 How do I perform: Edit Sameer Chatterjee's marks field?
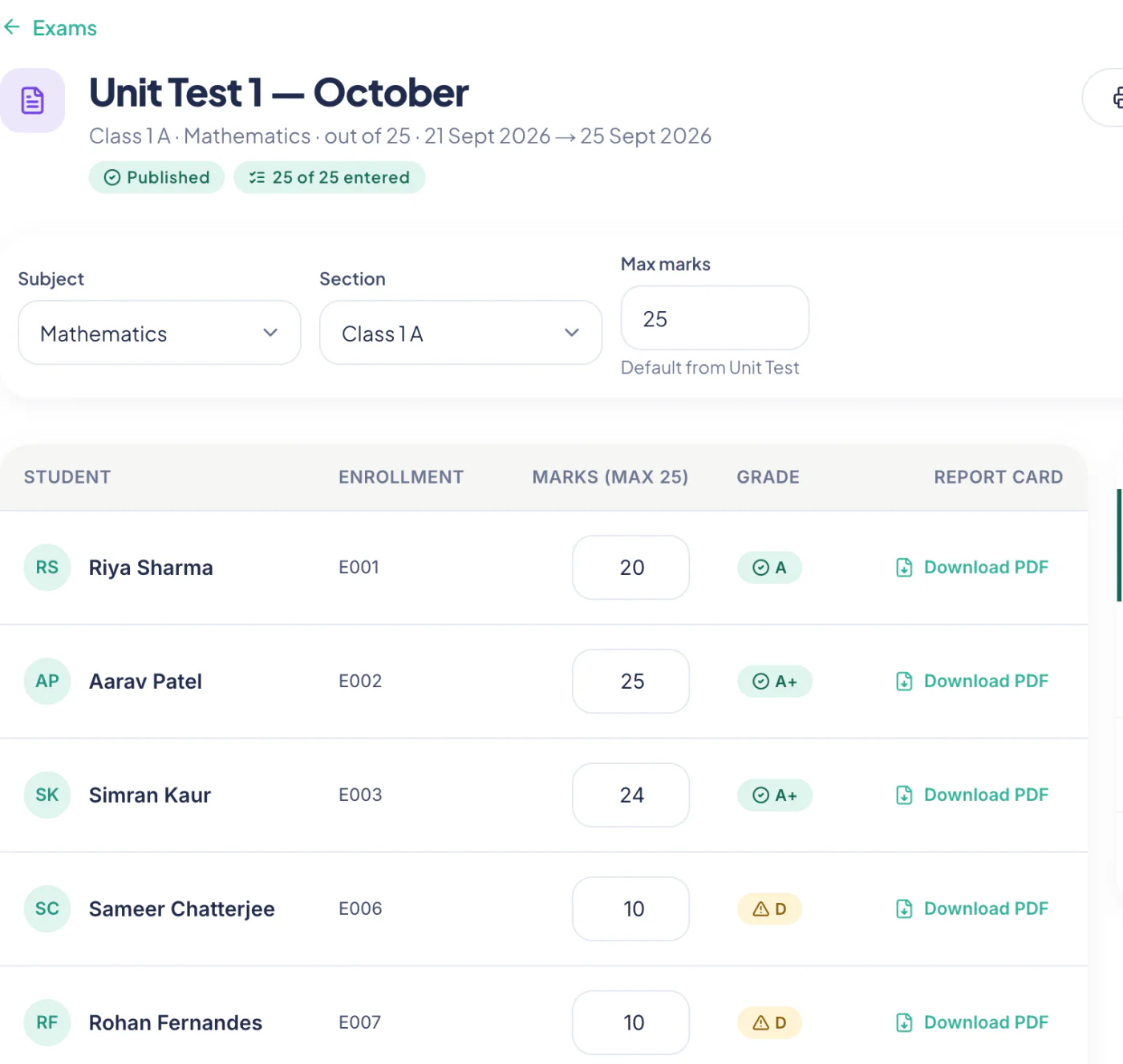[x=631, y=909]
